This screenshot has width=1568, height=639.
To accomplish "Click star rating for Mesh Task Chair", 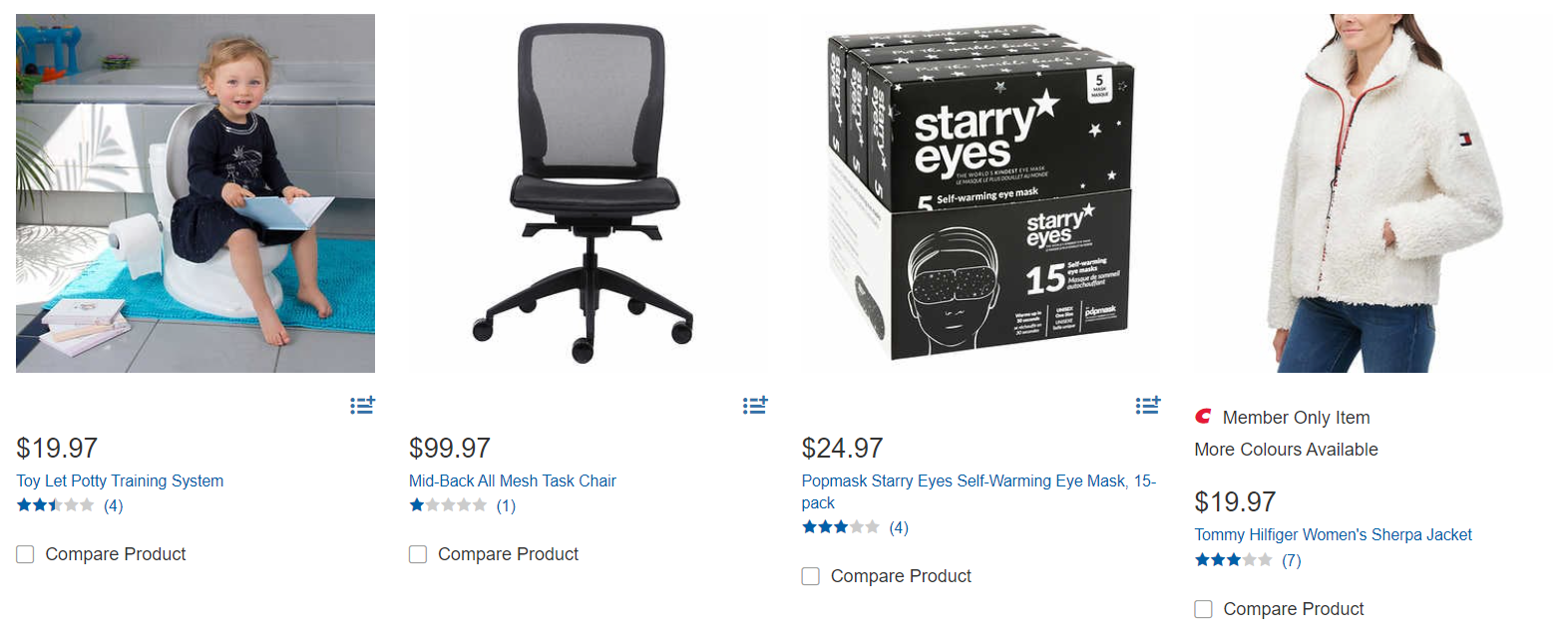I will coord(448,505).
